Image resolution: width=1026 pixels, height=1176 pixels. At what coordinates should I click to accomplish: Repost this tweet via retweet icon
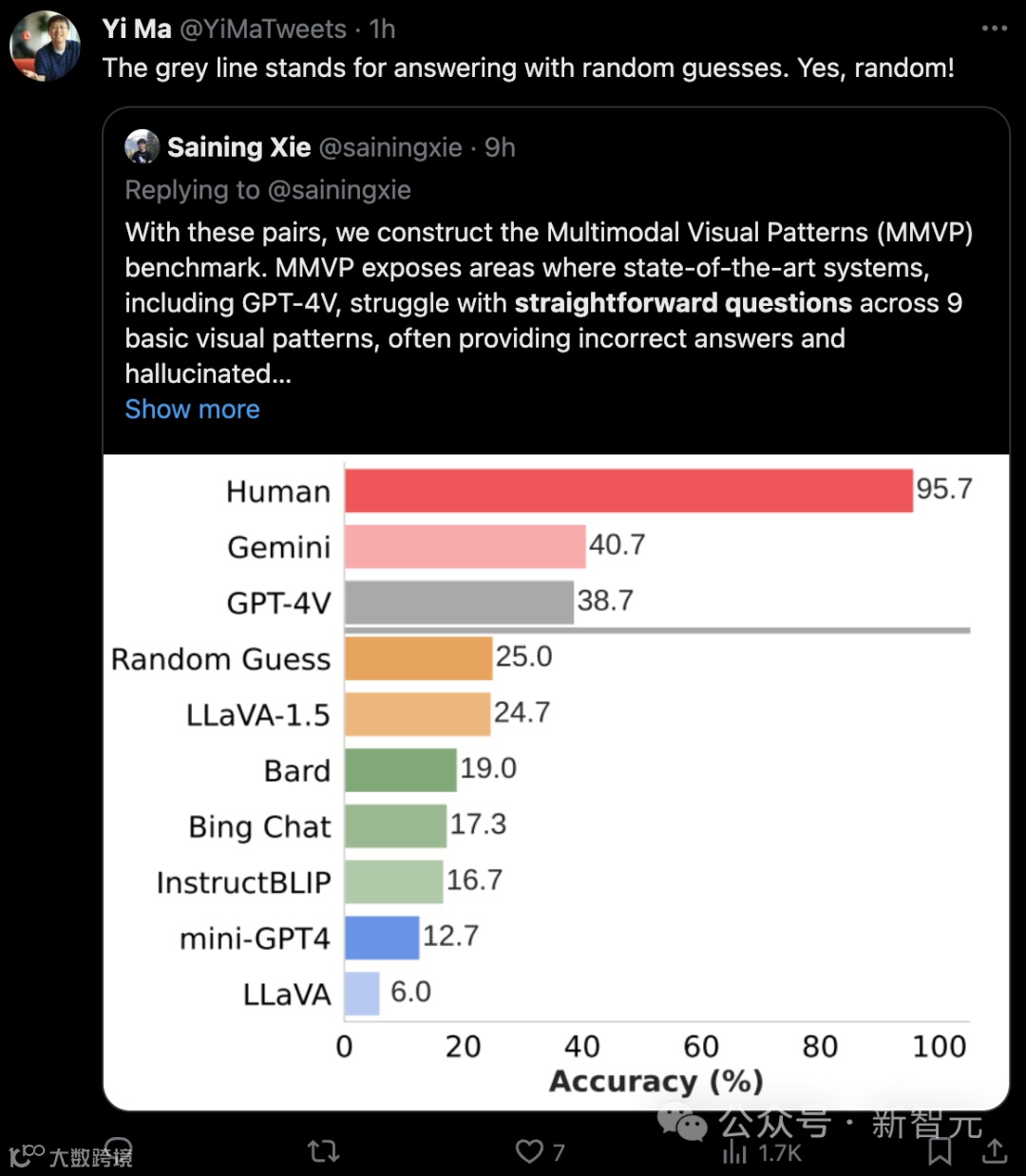324,1151
